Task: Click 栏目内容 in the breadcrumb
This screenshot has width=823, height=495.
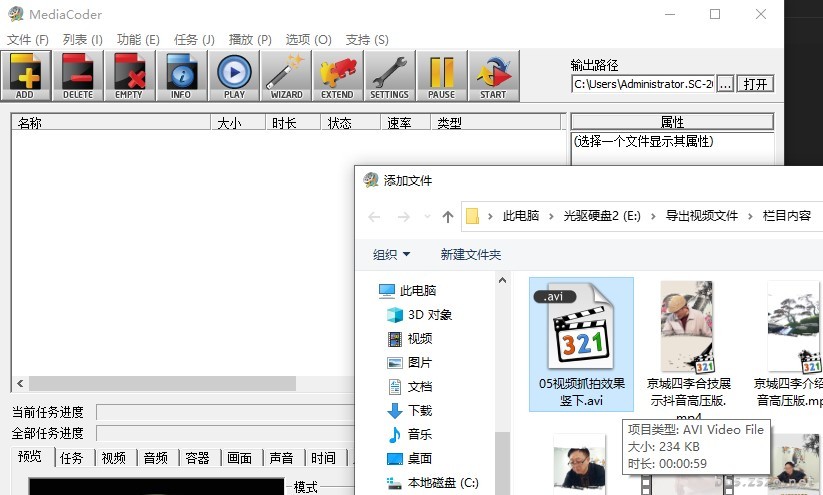Action: pyautogui.click(x=787, y=216)
